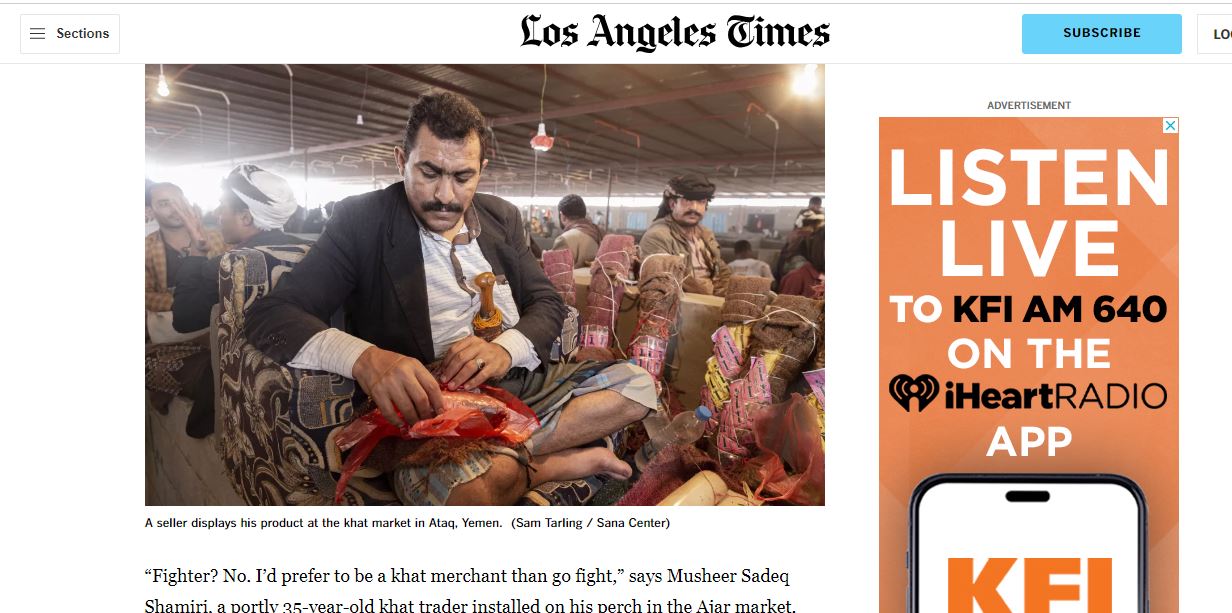This screenshot has width=1232, height=613.
Task: Click the Subscribe button
Action: coord(1102,34)
